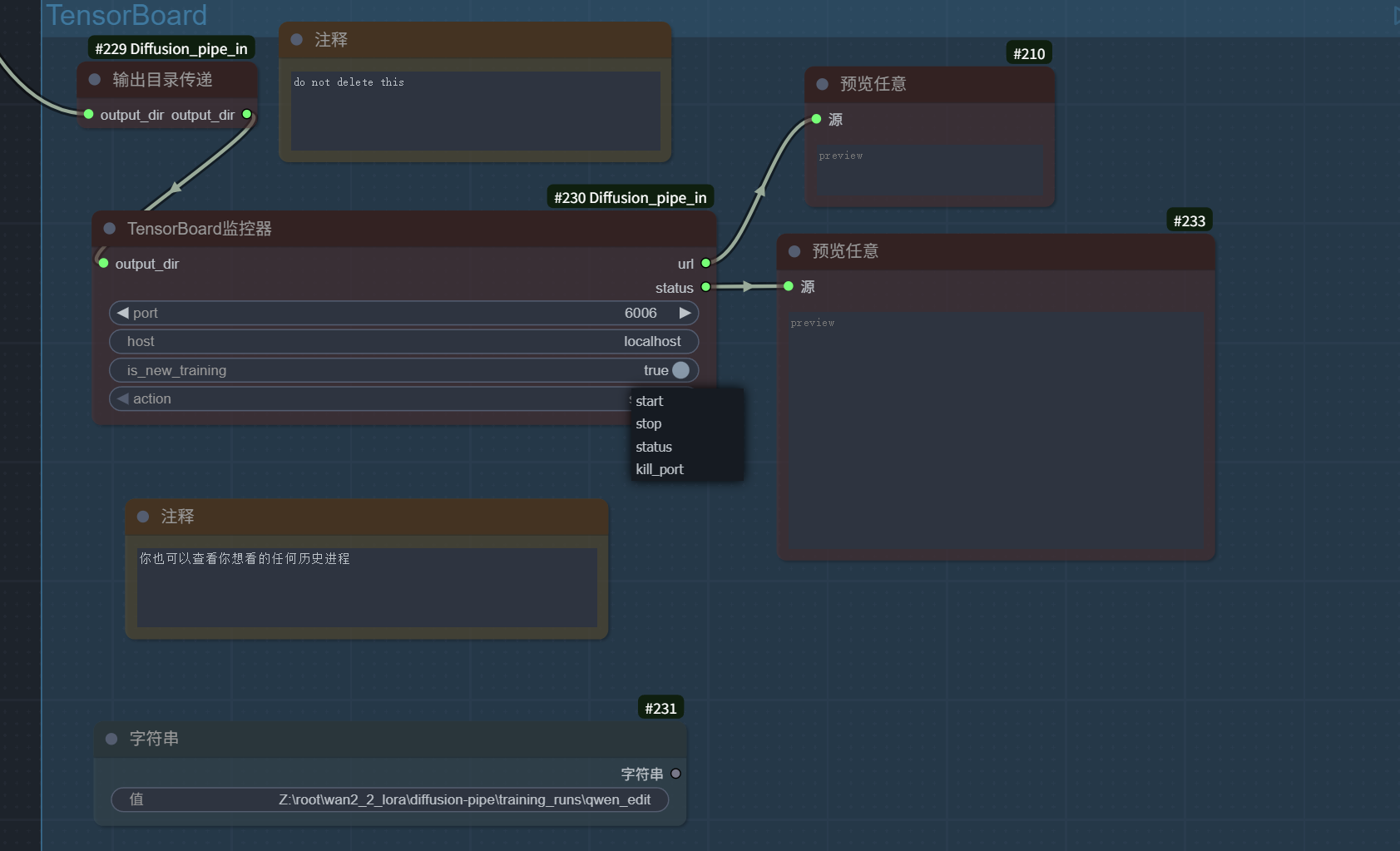Image resolution: width=1400 pixels, height=851 pixels.
Task: Collapse the TensorBoard监控器 node via its title dot
Action: 109,229
